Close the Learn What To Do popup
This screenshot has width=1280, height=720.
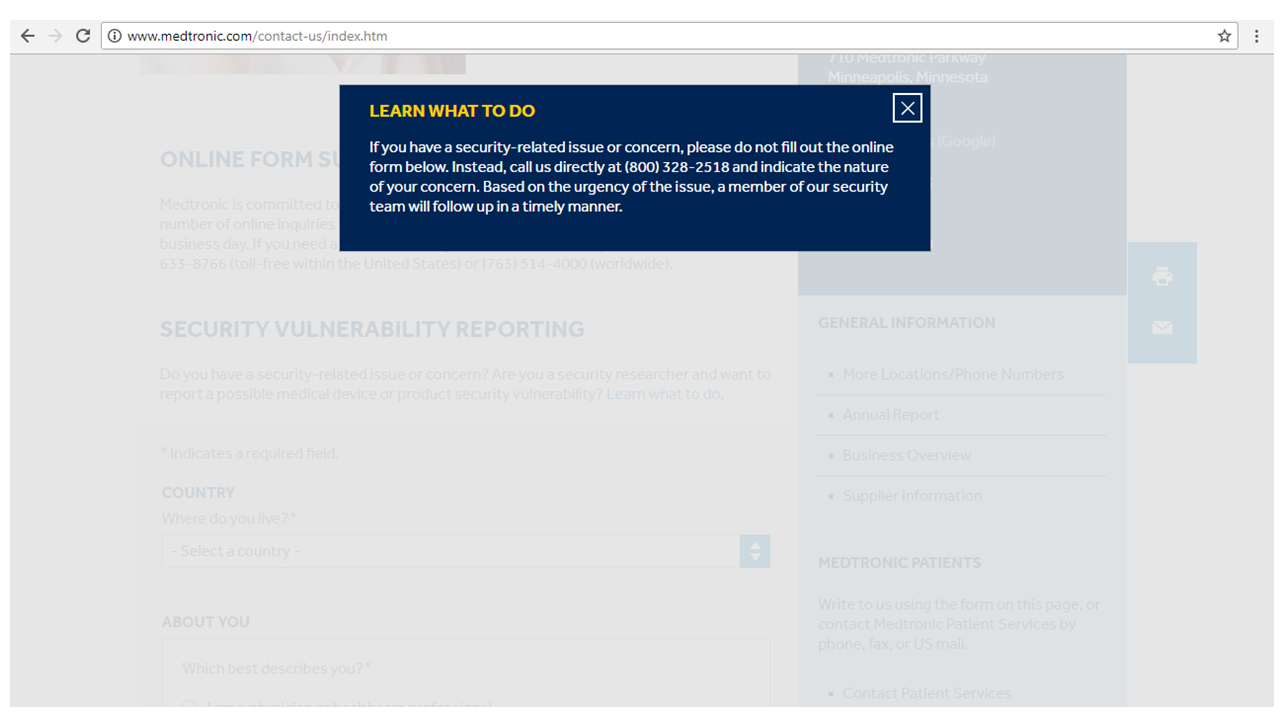[907, 108]
